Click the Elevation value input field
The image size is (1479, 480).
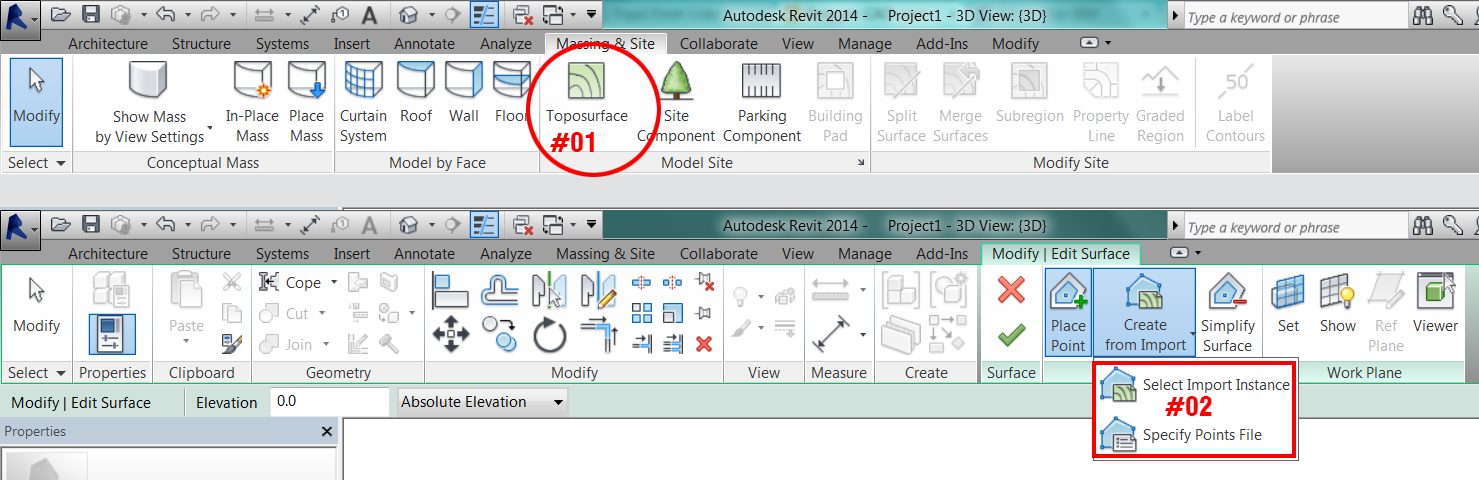331,402
